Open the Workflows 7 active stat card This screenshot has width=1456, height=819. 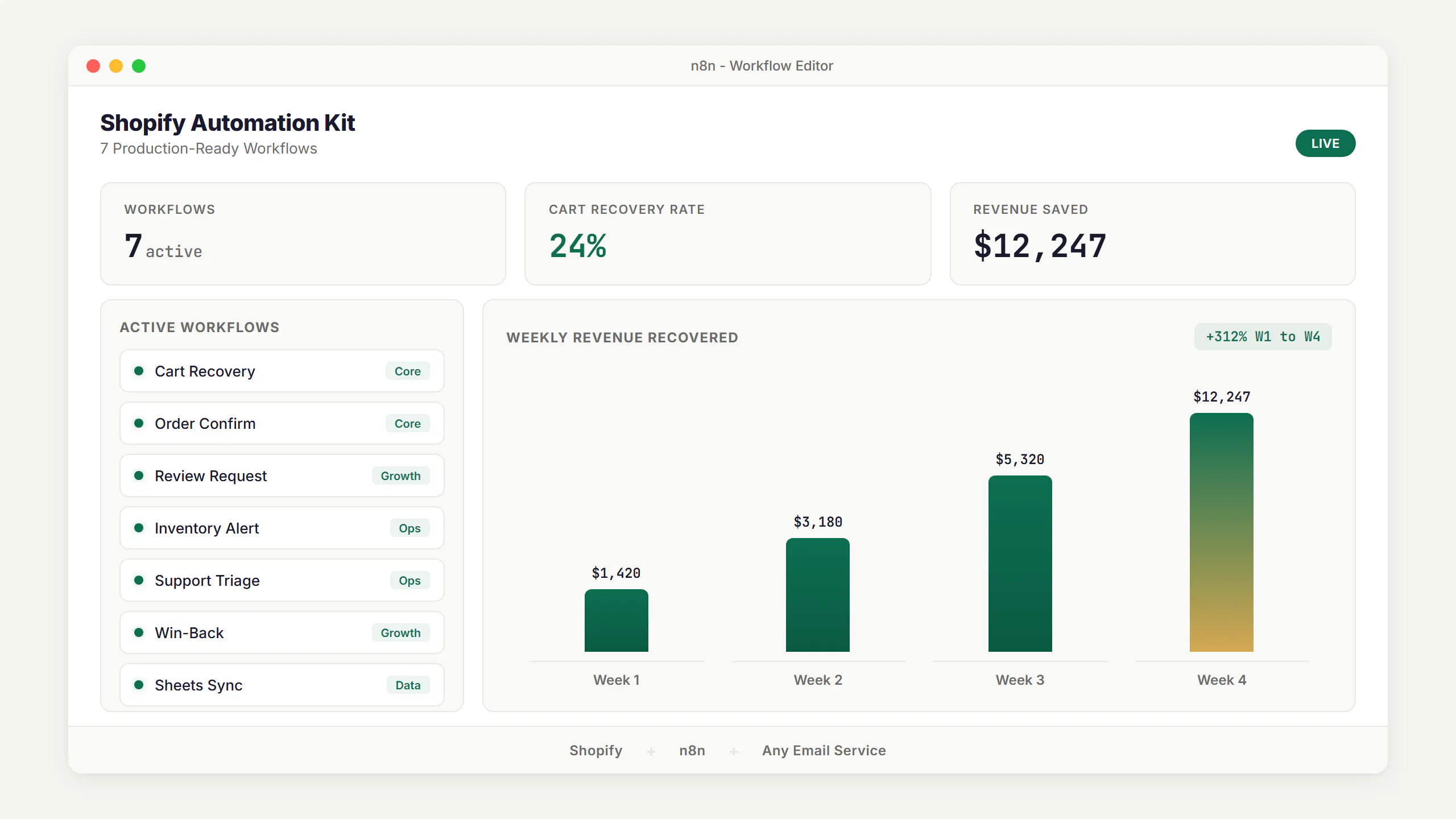pyautogui.click(x=303, y=234)
